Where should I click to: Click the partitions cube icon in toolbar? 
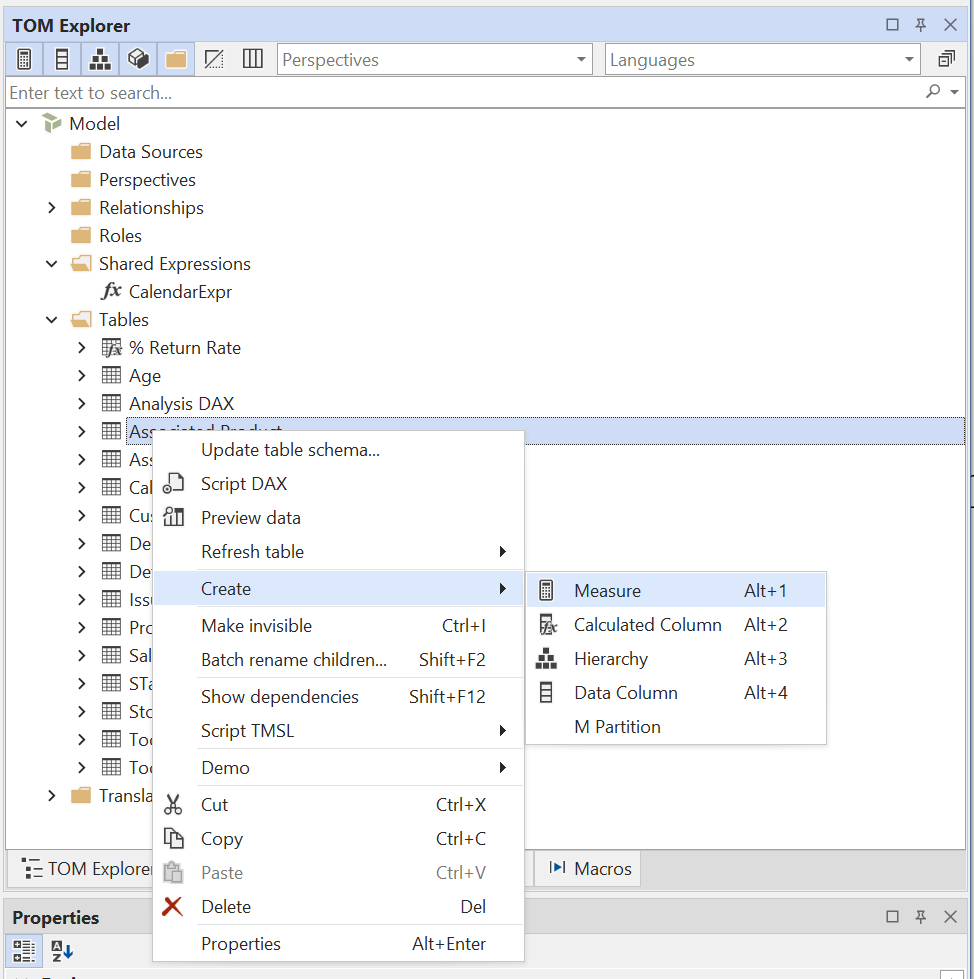pos(138,60)
